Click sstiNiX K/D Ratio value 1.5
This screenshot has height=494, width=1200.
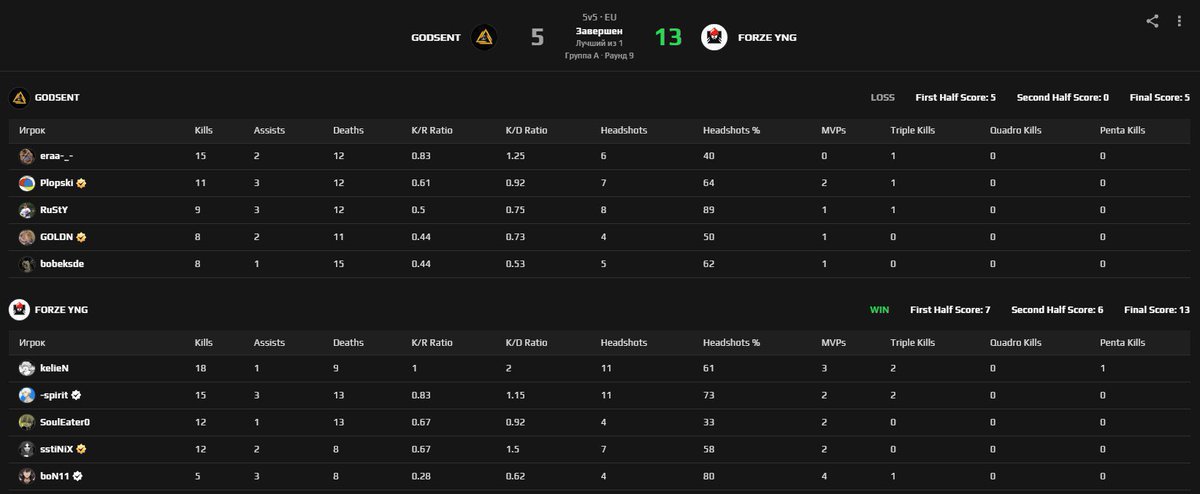[512, 449]
